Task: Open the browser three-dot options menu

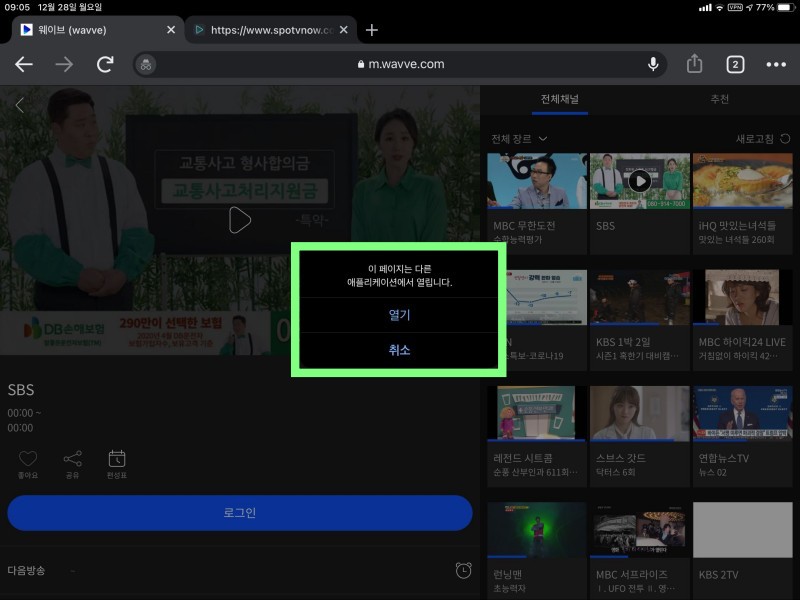Action: point(775,64)
